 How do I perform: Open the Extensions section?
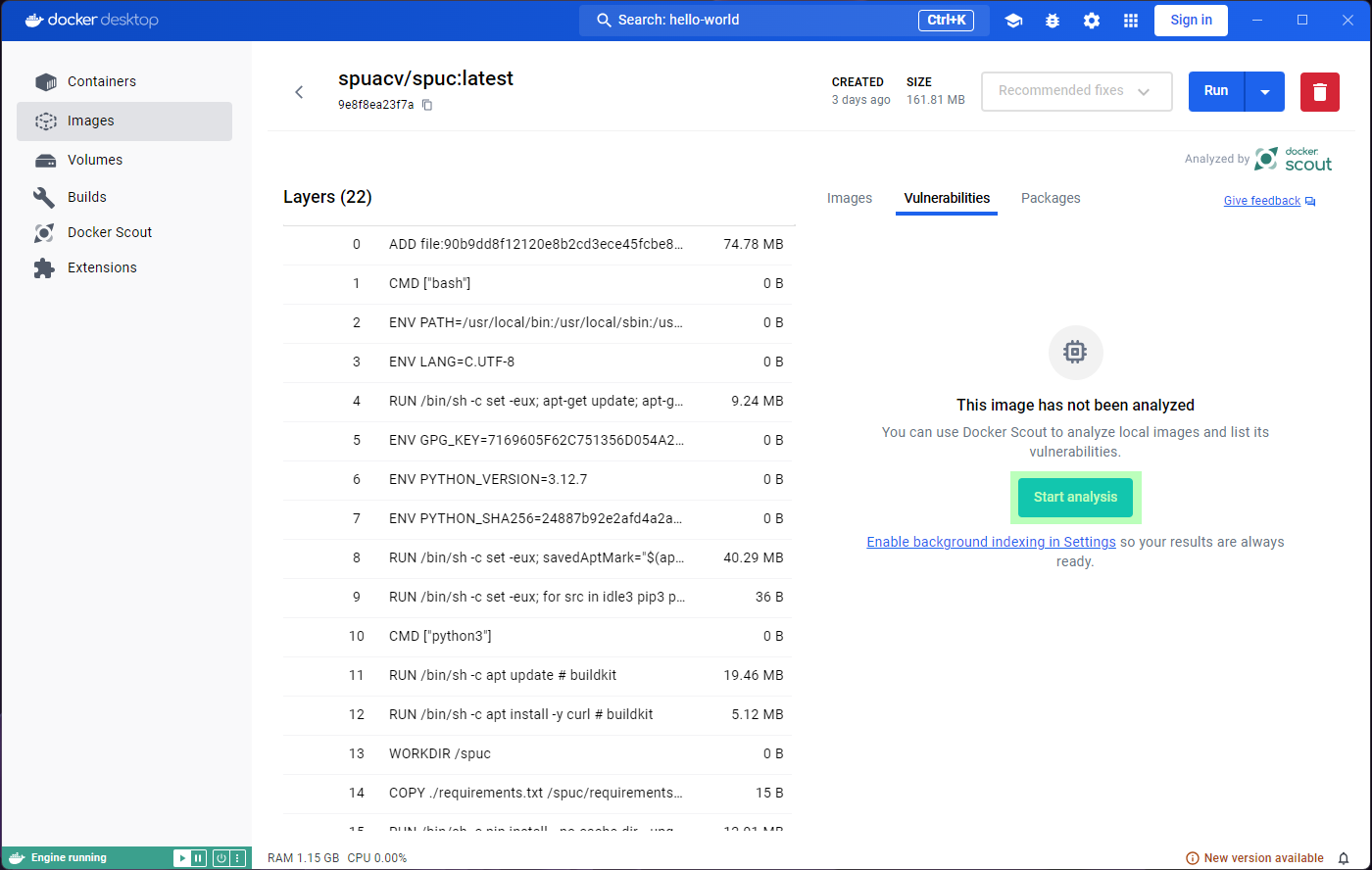pyautogui.click(x=124, y=267)
